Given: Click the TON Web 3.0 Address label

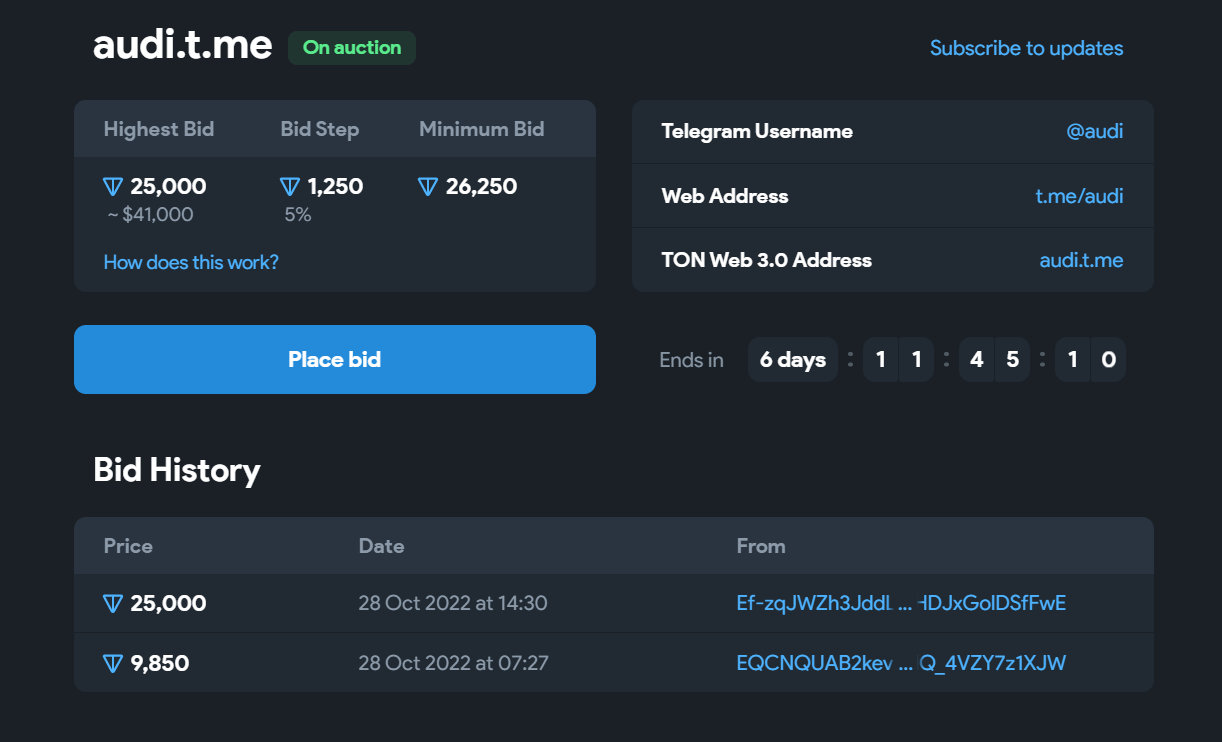Looking at the screenshot, I should [x=767, y=260].
